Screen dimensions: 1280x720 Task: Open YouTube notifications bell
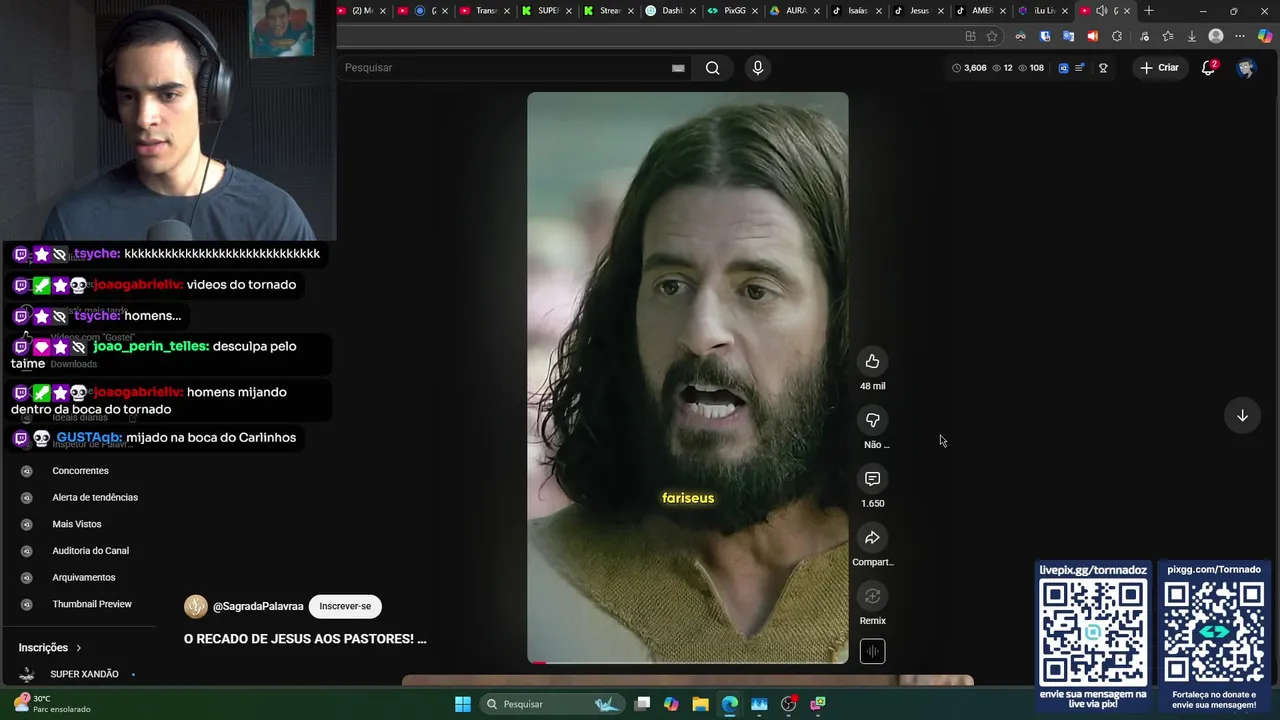(x=1208, y=68)
